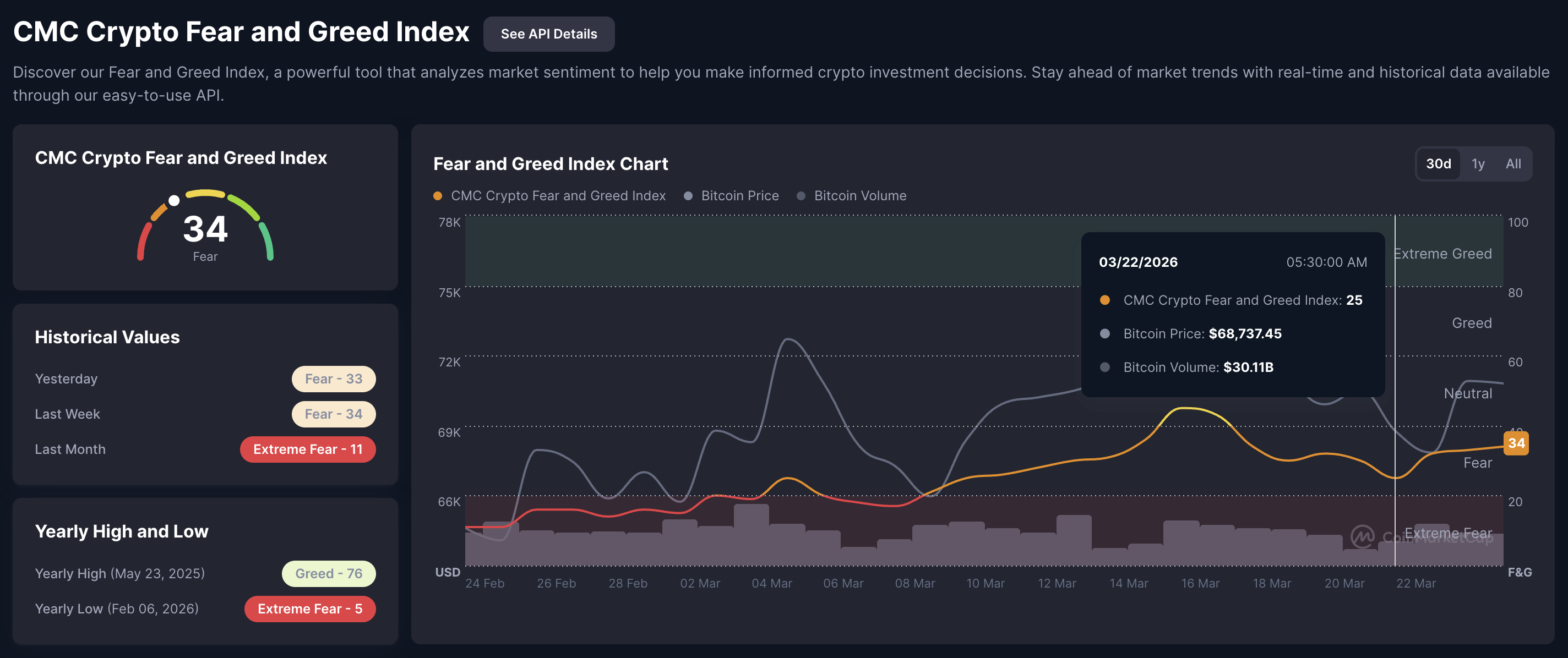This screenshot has height=658, width=1568.
Task: Click the Greed - 76 yearly high badge
Action: pyautogui.click(x=328, y=573)
